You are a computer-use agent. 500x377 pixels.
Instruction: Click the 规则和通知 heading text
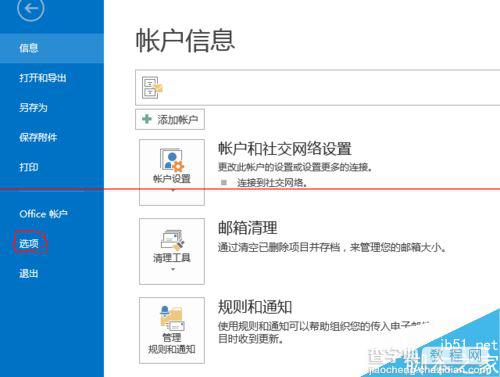[255, 307]
